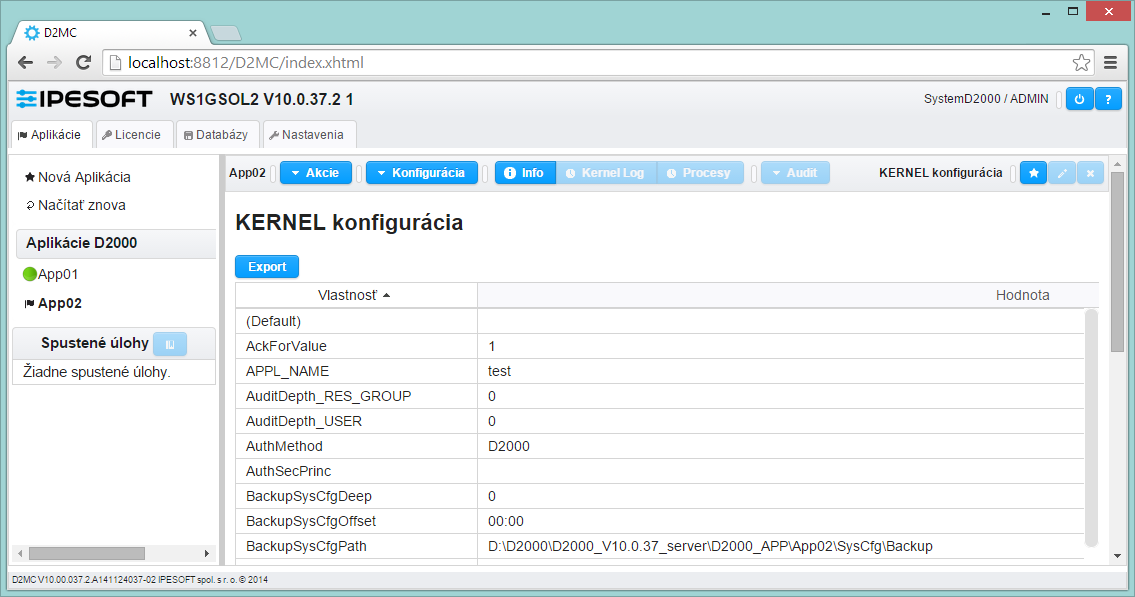Open the Audit dropdown

(795, 173)
